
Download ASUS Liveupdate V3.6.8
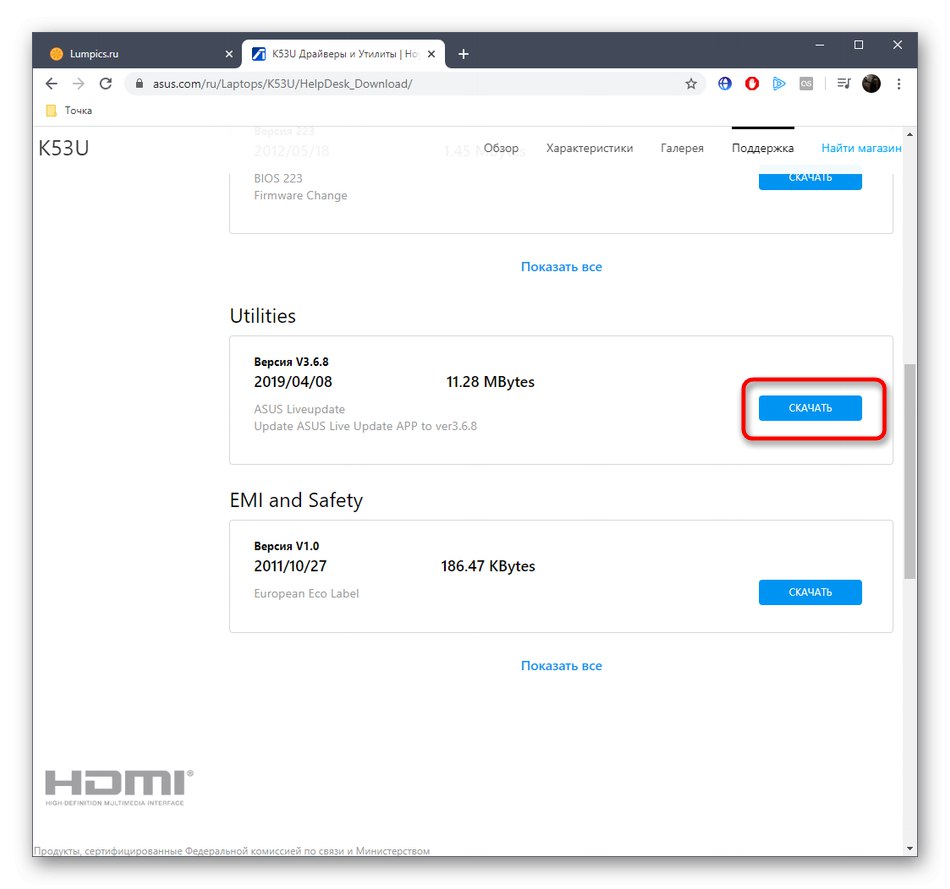point(810,408)
